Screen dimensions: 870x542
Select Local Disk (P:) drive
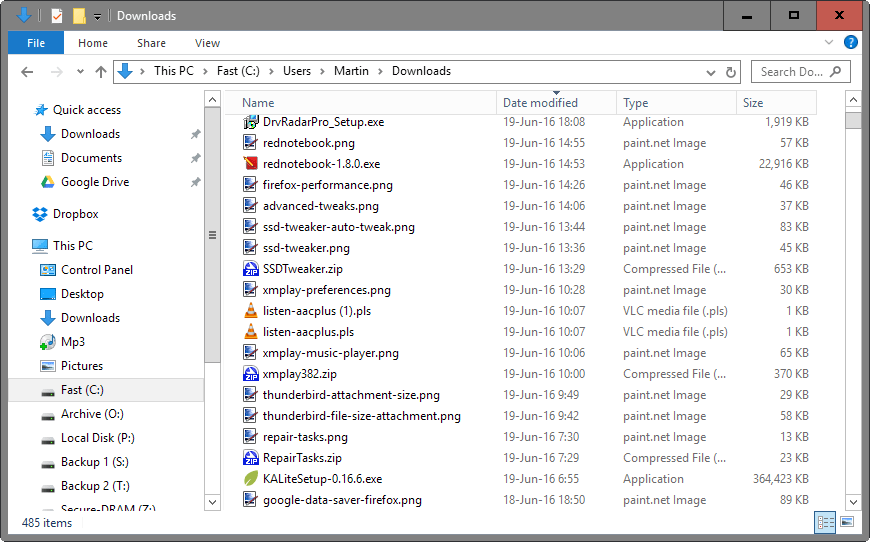98,438
